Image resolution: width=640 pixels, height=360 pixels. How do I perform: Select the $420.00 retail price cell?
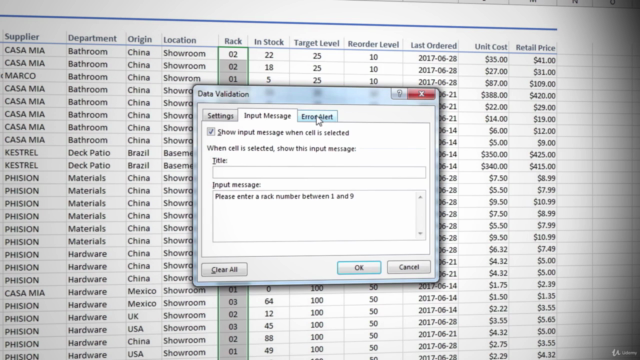(542, 96)
